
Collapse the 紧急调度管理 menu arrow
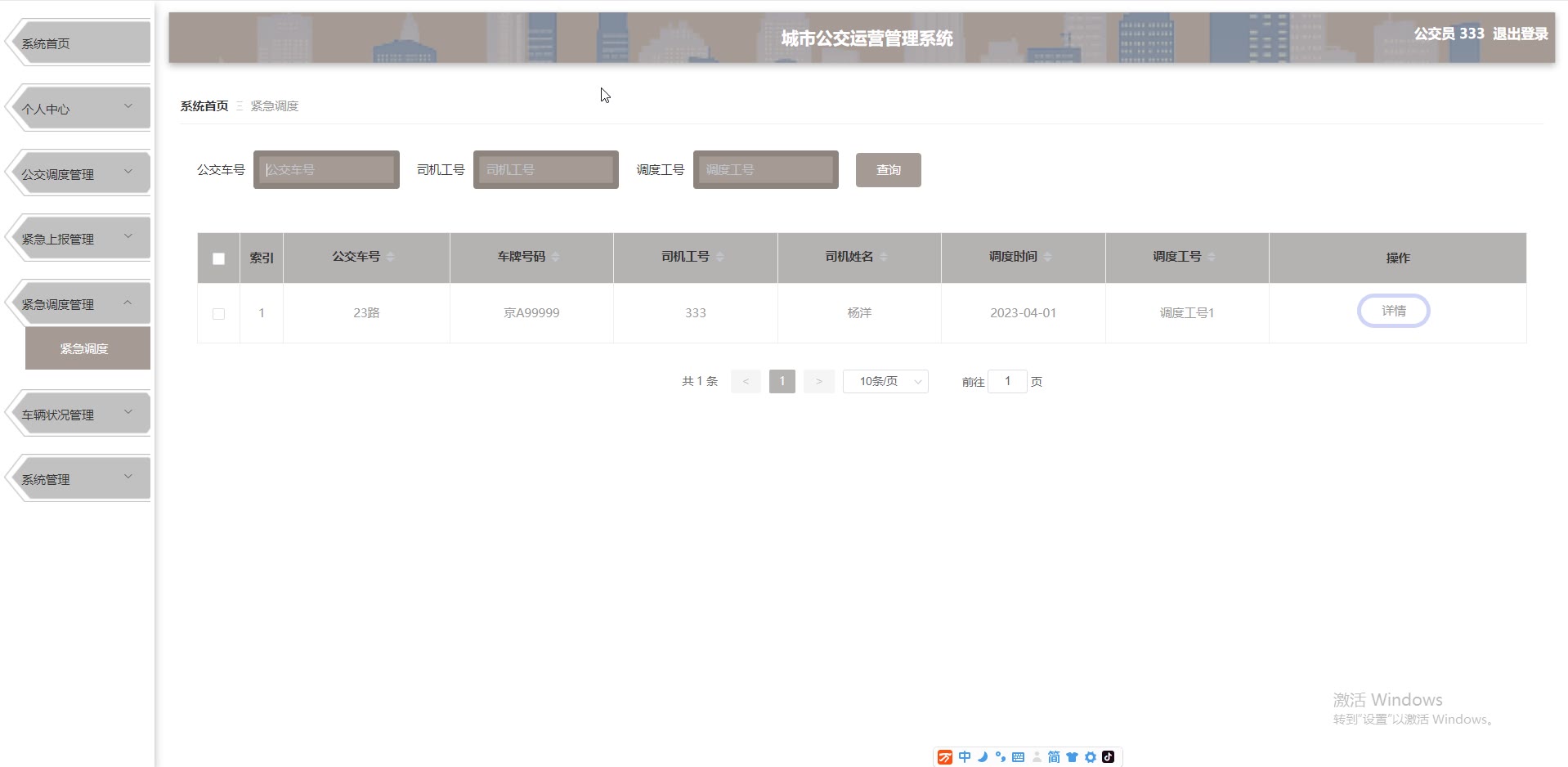pyautogui.click(x=128, y=303)
